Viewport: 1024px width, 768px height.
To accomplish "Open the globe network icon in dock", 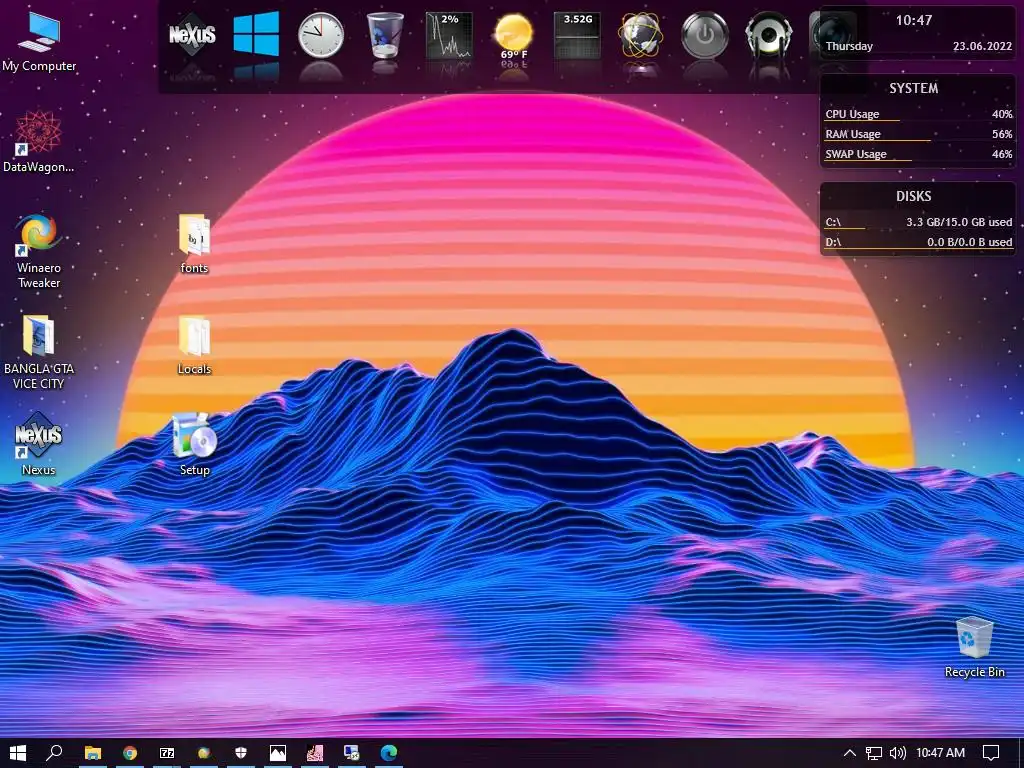I will [x=641, y=36].
